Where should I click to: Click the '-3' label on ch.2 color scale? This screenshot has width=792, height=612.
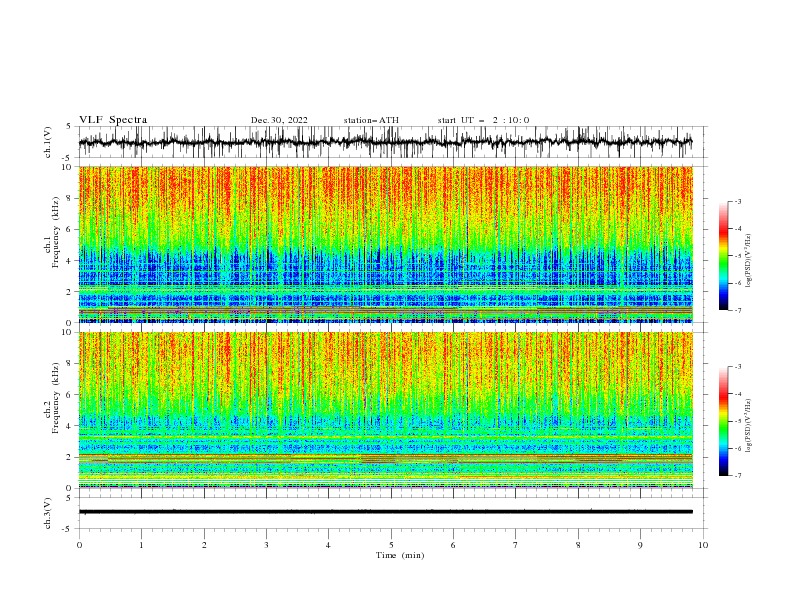[737, 367]
